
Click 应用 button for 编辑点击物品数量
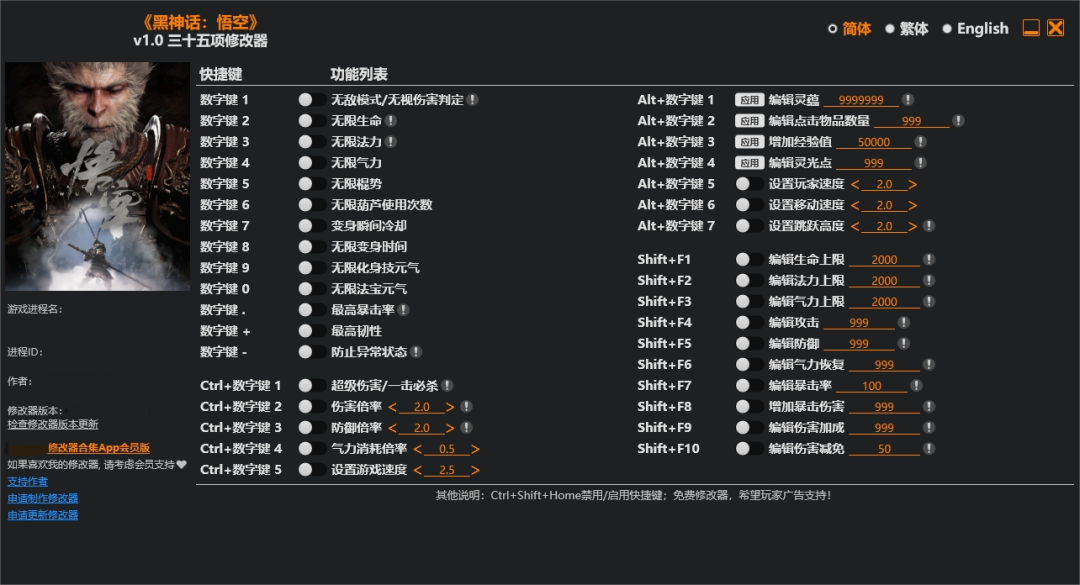click(x=749, y=121)
